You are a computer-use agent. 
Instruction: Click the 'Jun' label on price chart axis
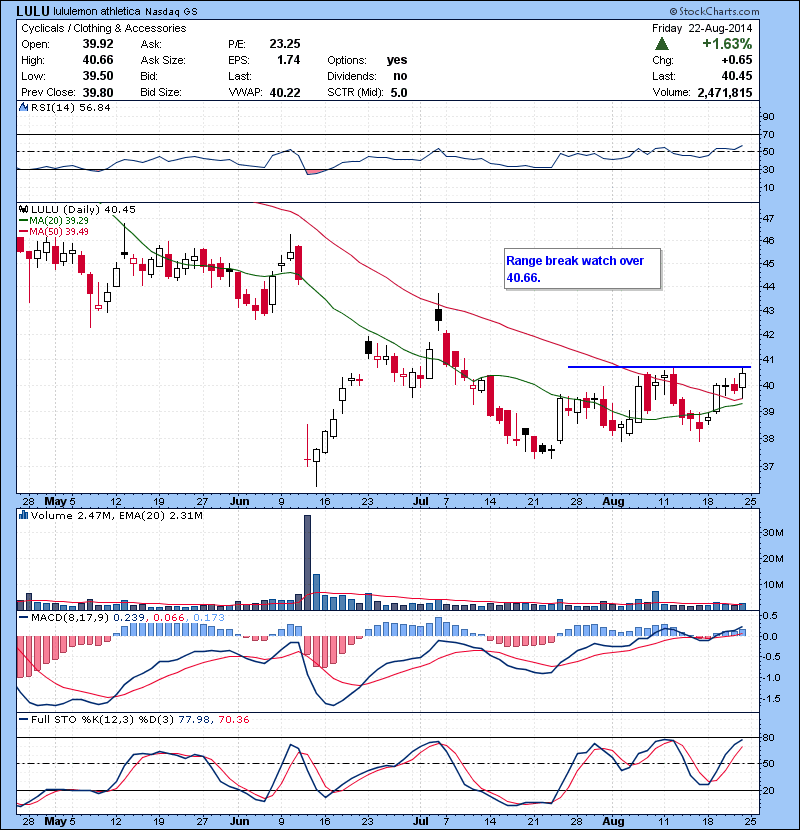click(x=239, y=501)
